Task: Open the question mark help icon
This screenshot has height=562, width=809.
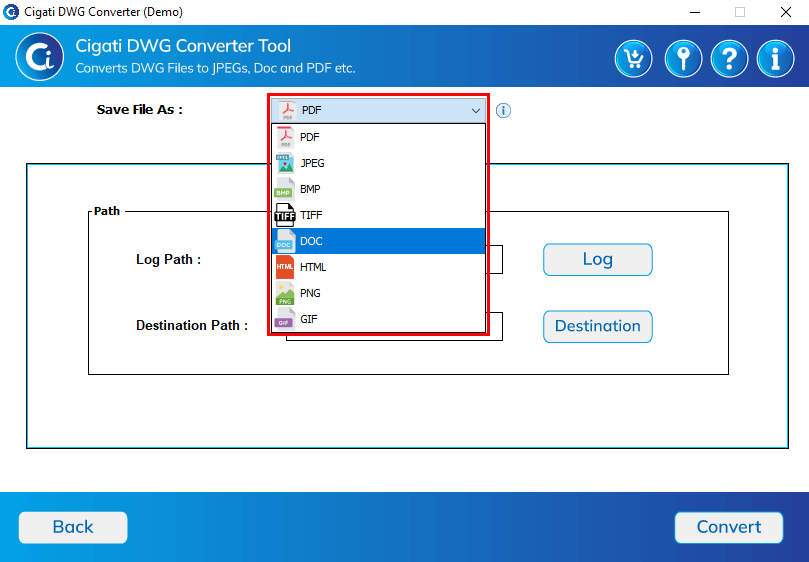Action: (729, 59)
